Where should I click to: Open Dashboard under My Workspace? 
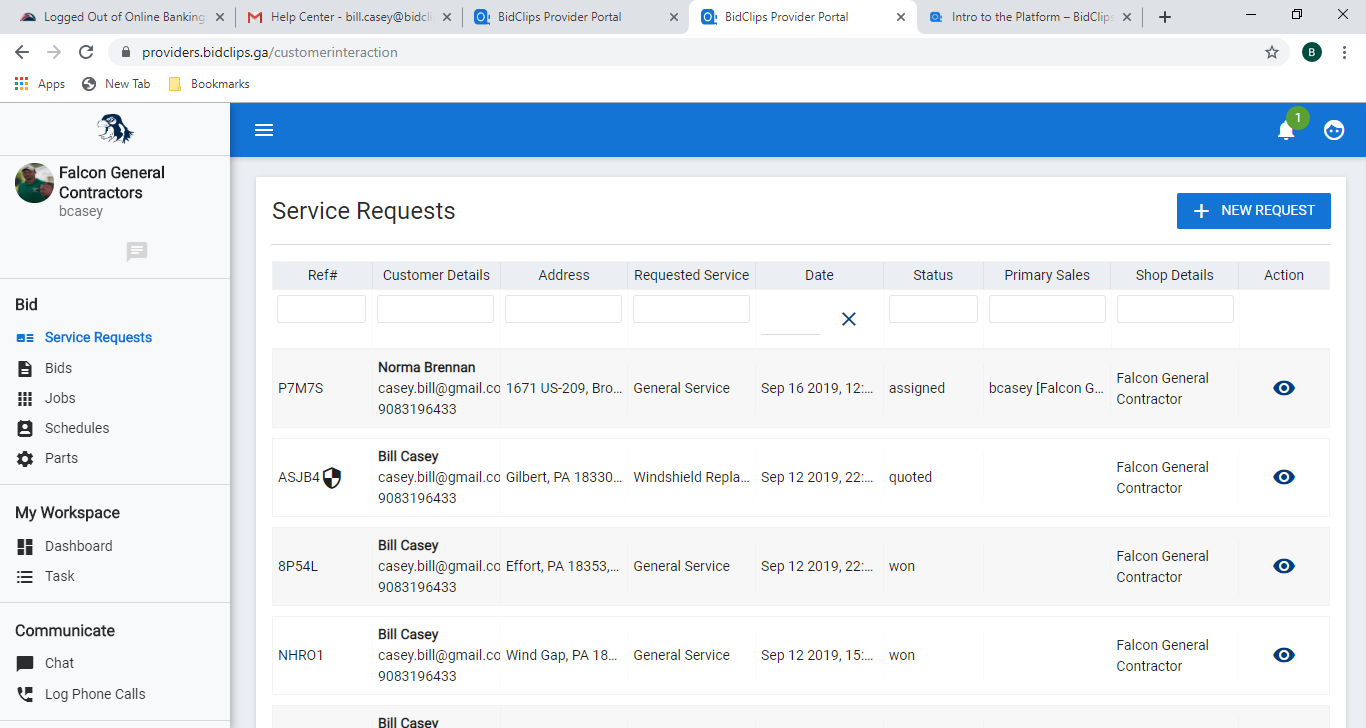point(78,546)
